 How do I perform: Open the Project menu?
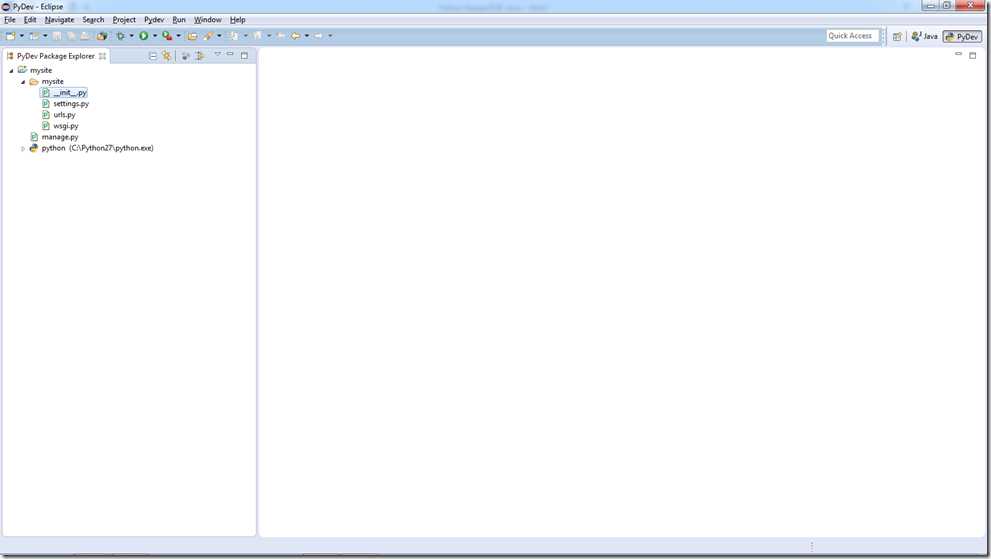124,20
